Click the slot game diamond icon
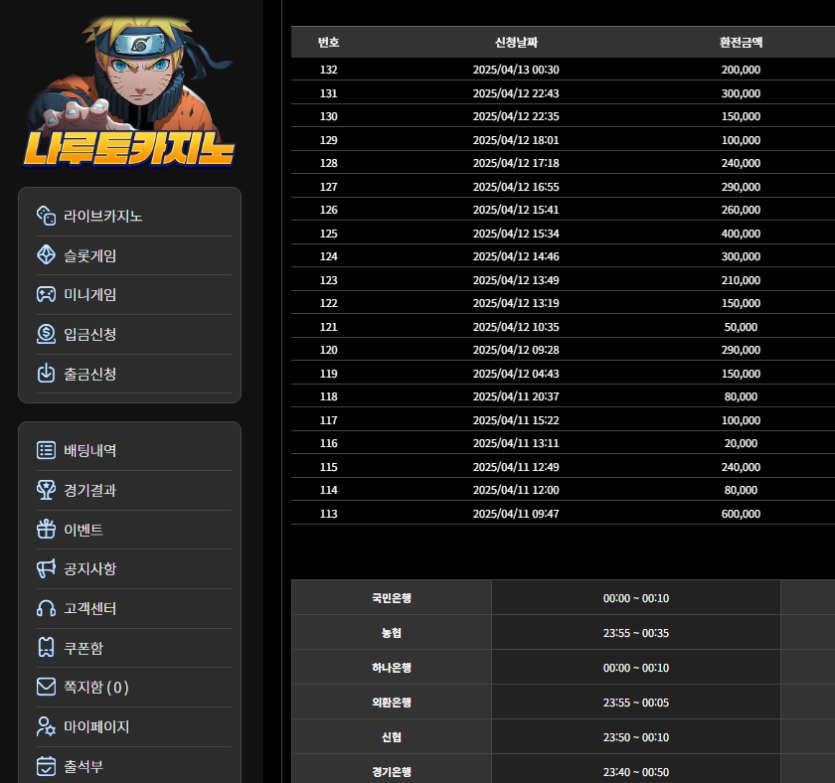The width and height of the screenshot is (835, 783). [46, 255]
